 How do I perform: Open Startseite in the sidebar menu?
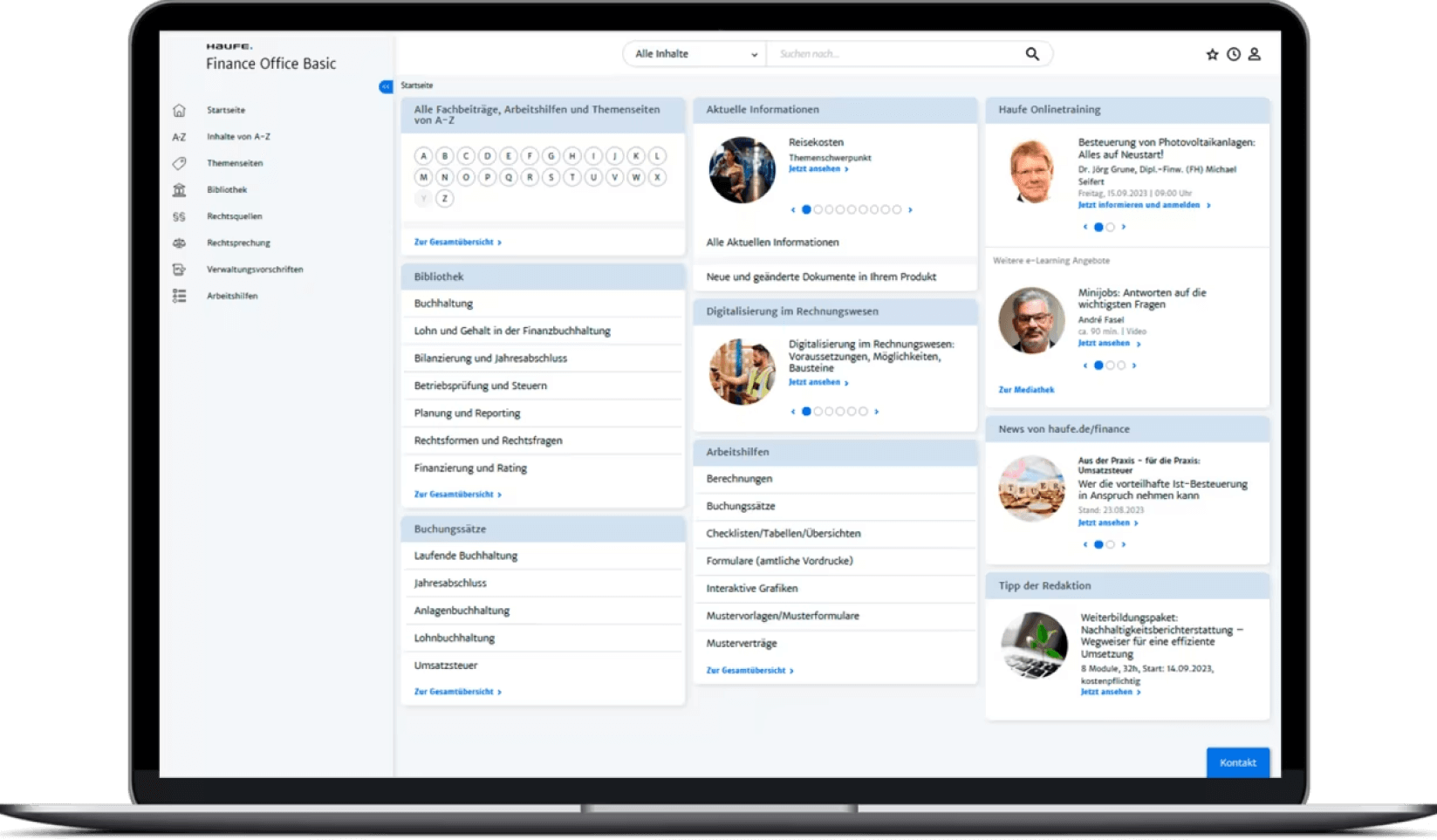point(226,110)
